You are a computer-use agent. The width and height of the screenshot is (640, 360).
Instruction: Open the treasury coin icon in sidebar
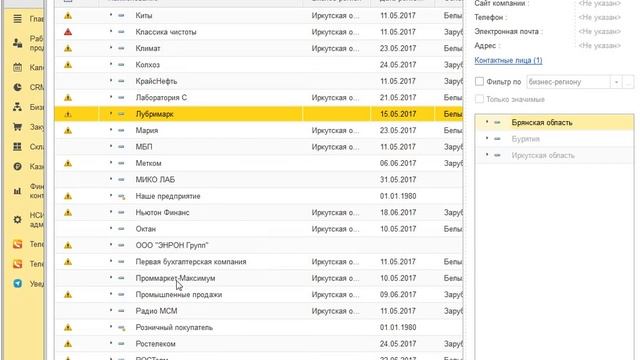pos(17,167)
